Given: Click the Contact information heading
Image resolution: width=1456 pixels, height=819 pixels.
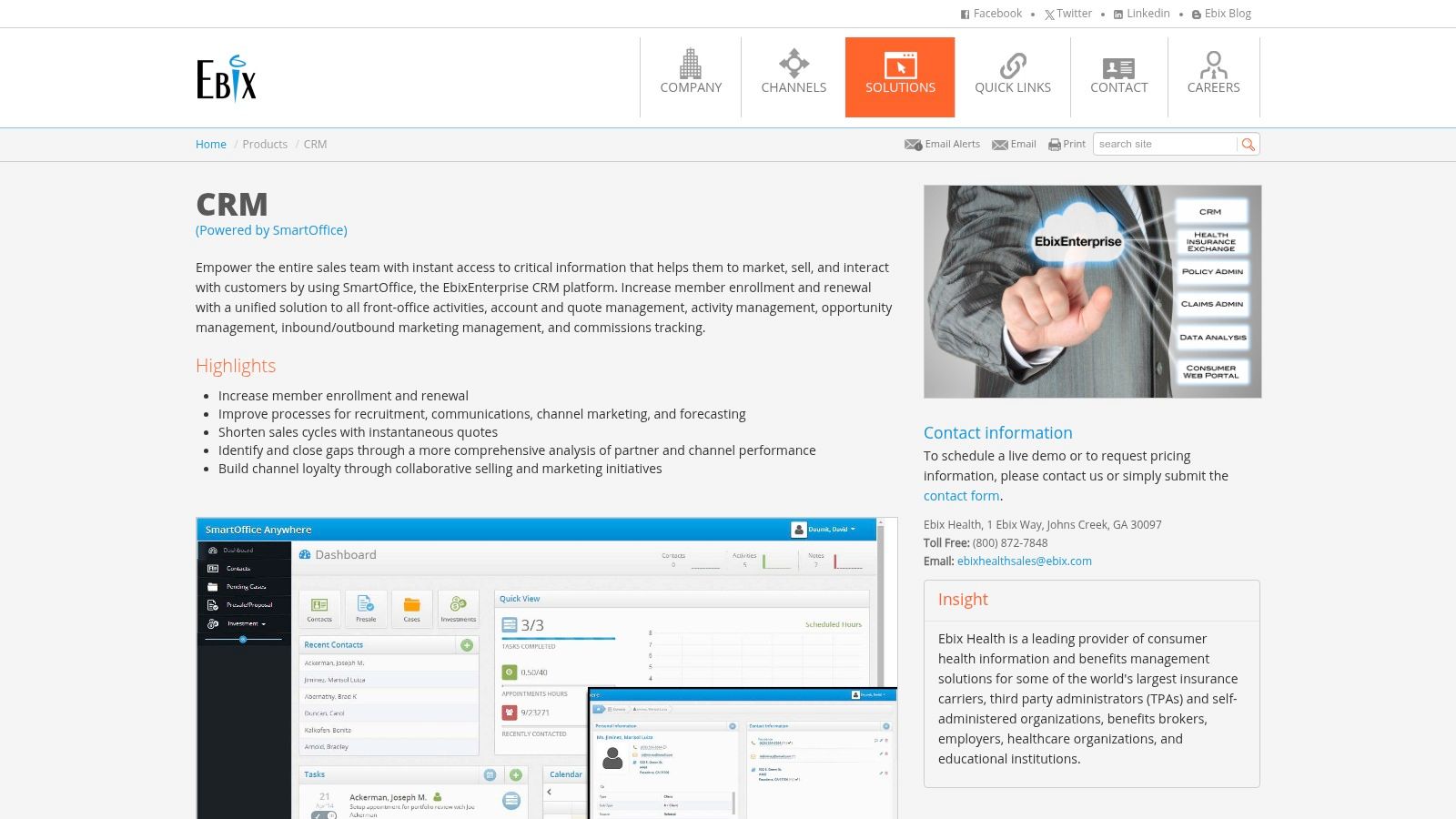Looking at the screenshot, I should pyautogui.click(x=998, y=433).
